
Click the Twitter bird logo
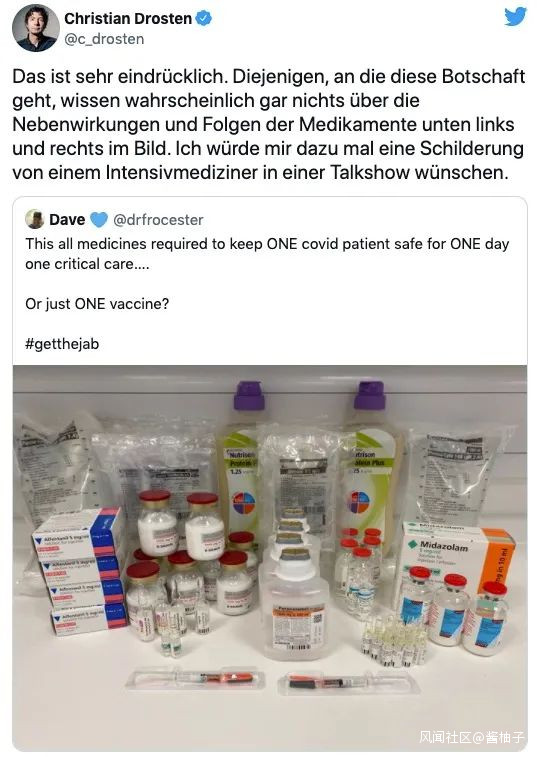click(515, 17)
